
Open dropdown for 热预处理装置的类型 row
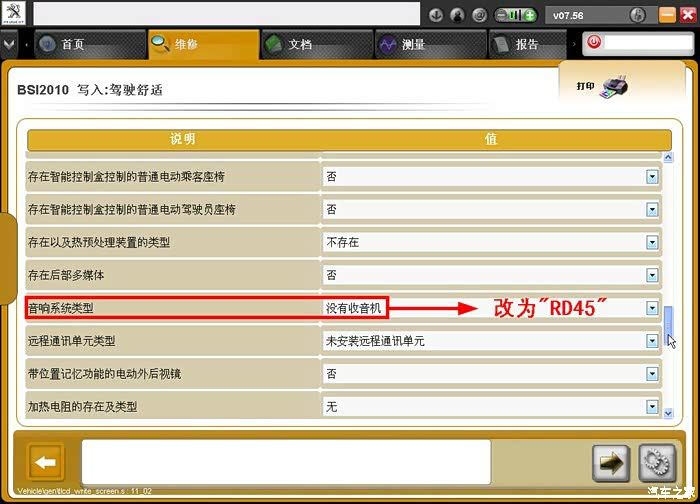pyautogui.click(x=652, y=242)
